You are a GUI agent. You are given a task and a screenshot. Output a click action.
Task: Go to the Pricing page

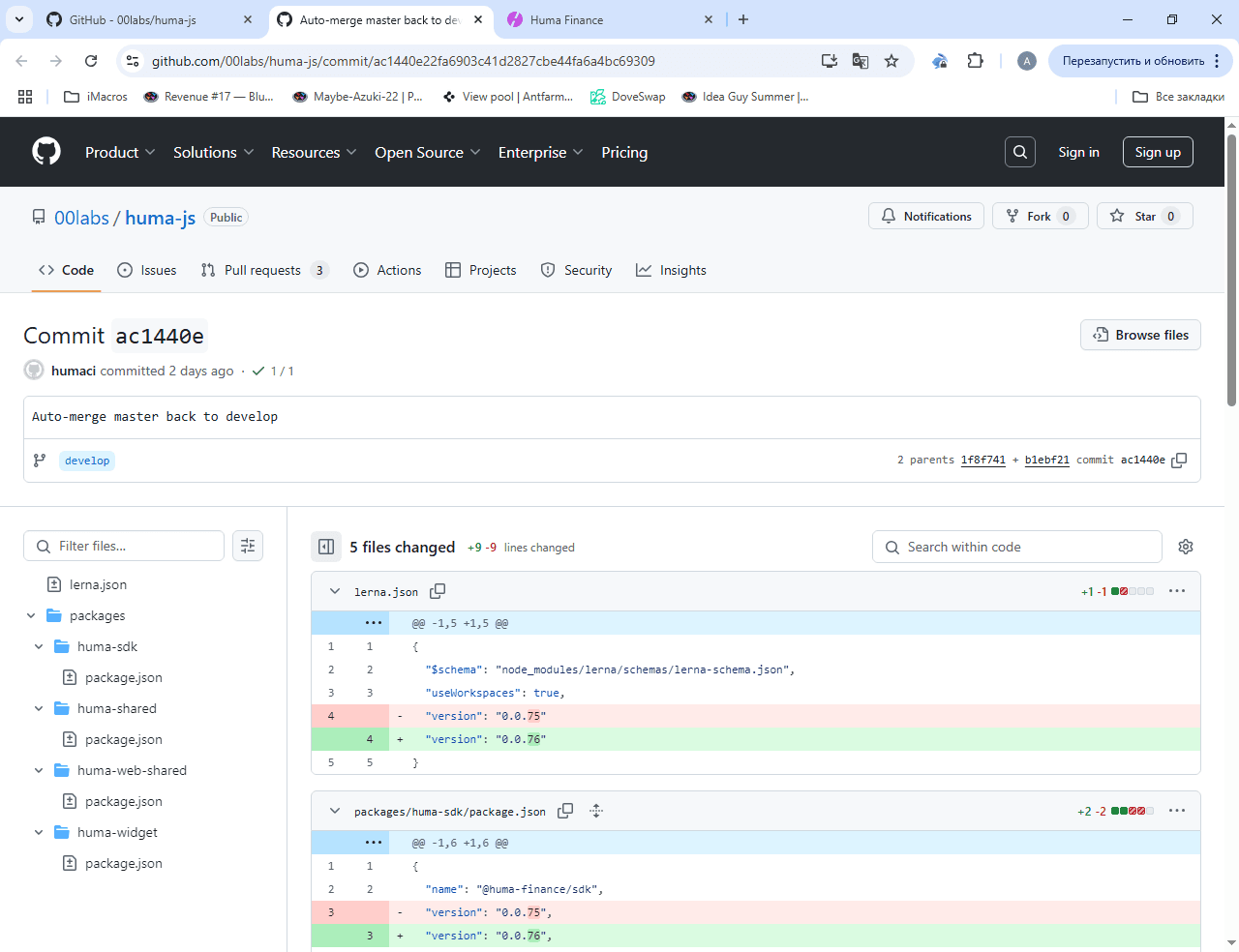coord(624,152)
